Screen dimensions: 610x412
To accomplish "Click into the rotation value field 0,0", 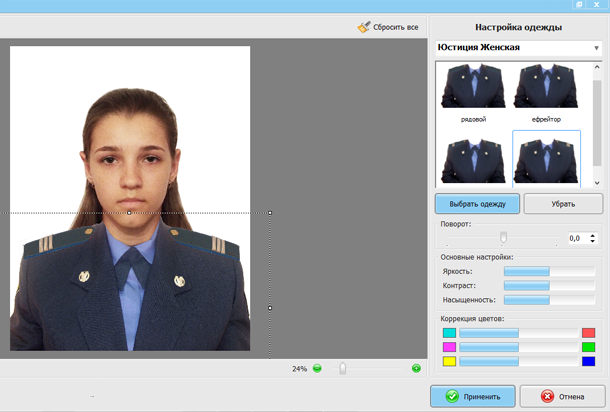I will click(577, 238).
